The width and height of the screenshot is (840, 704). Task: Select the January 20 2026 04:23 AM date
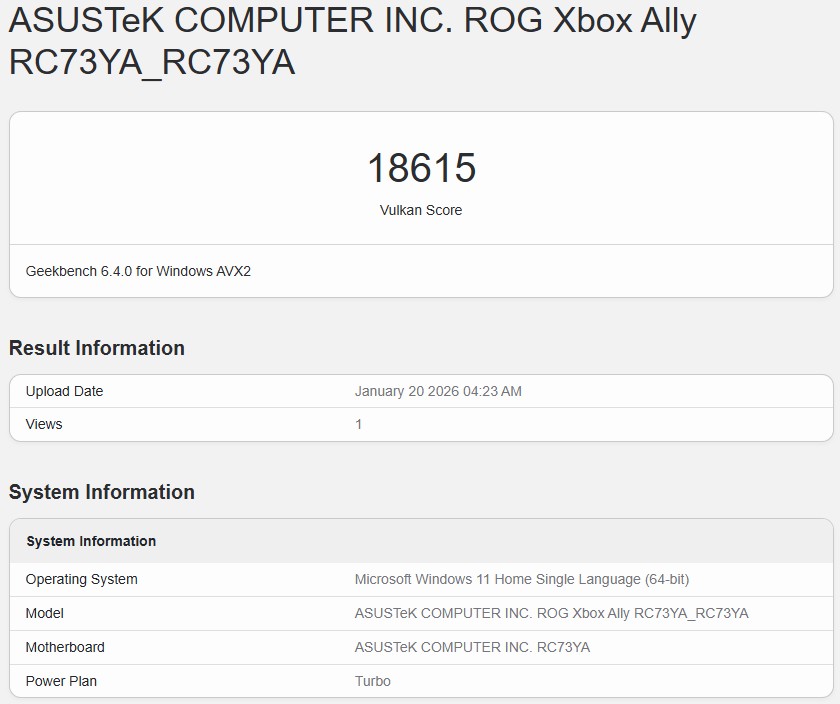(x=438, y=391)
